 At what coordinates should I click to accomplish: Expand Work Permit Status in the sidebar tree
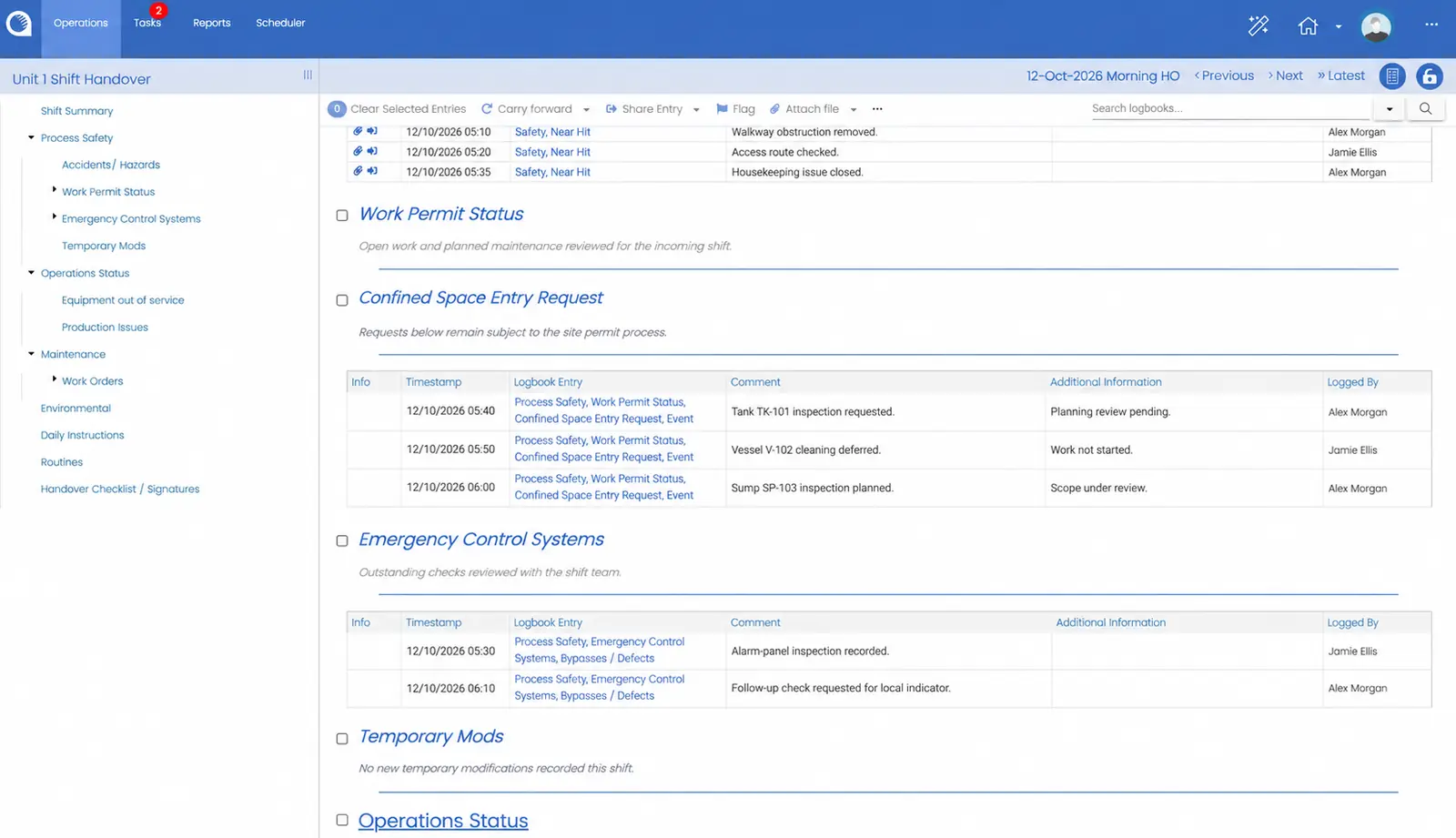click(55, 189)
